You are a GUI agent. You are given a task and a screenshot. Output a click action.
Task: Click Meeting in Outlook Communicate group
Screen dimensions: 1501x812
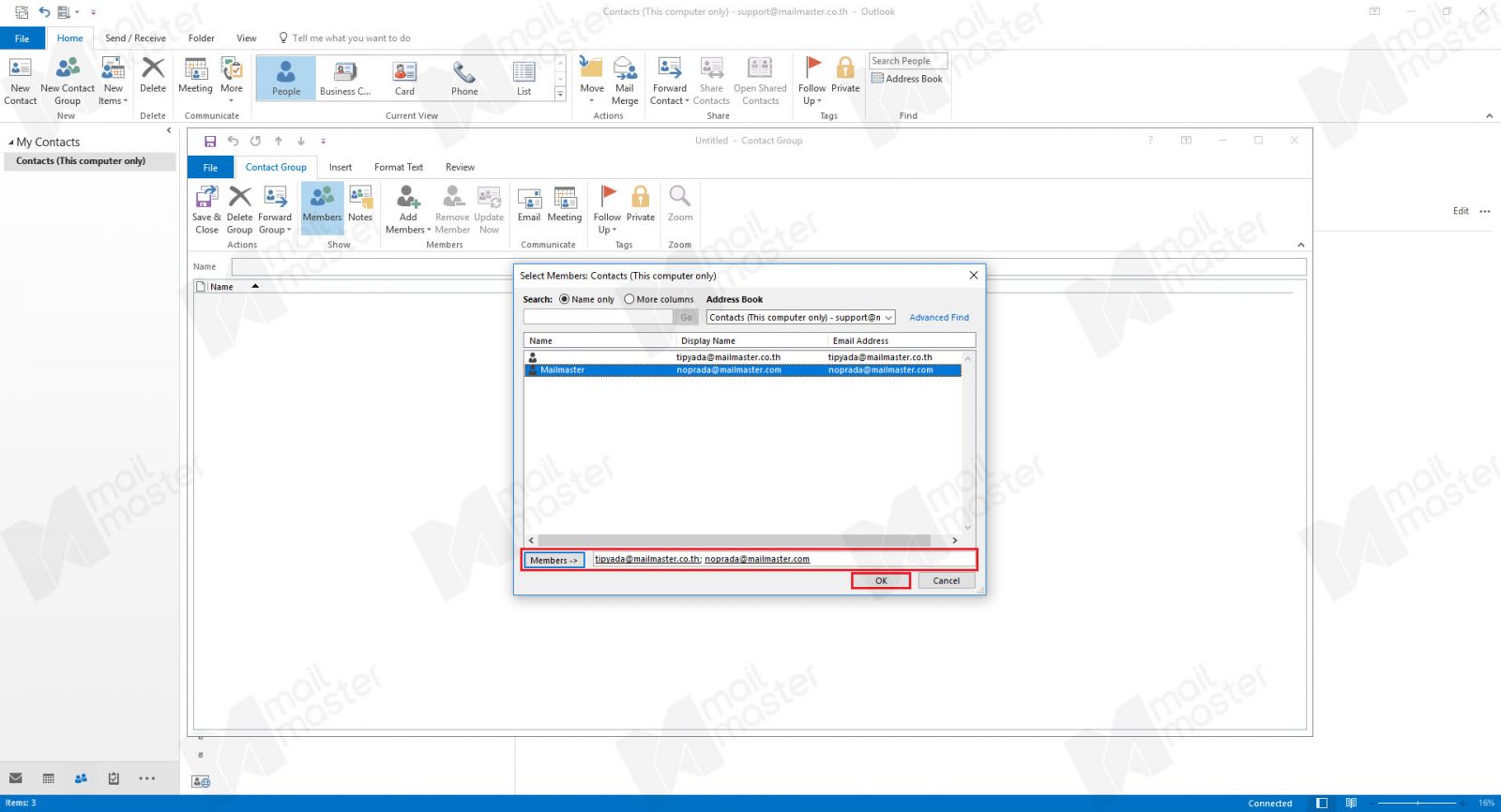point(195,75)
